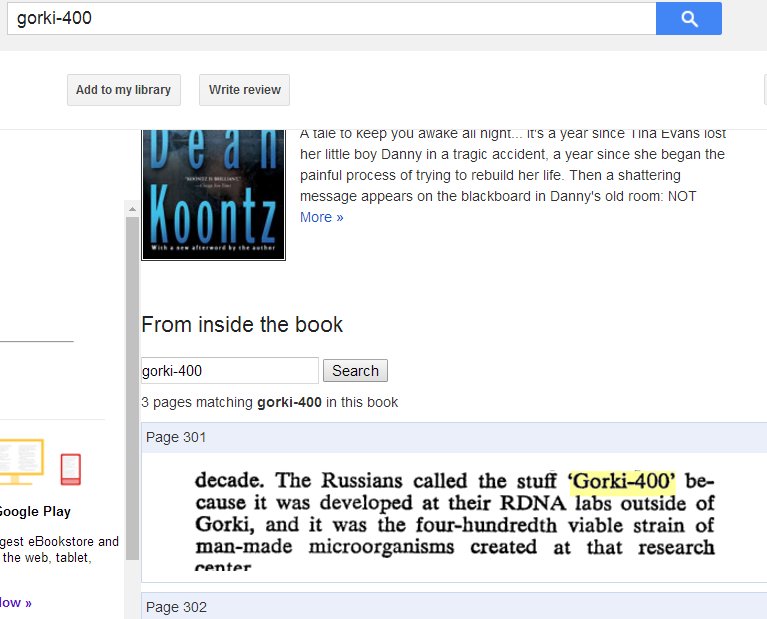Expand the description with More »

click(321, 217)
